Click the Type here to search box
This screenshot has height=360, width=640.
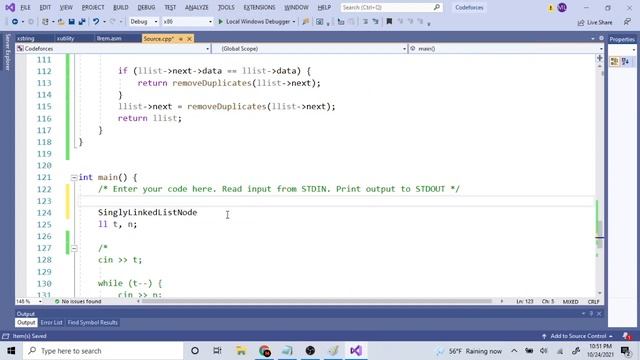(103, 351)
